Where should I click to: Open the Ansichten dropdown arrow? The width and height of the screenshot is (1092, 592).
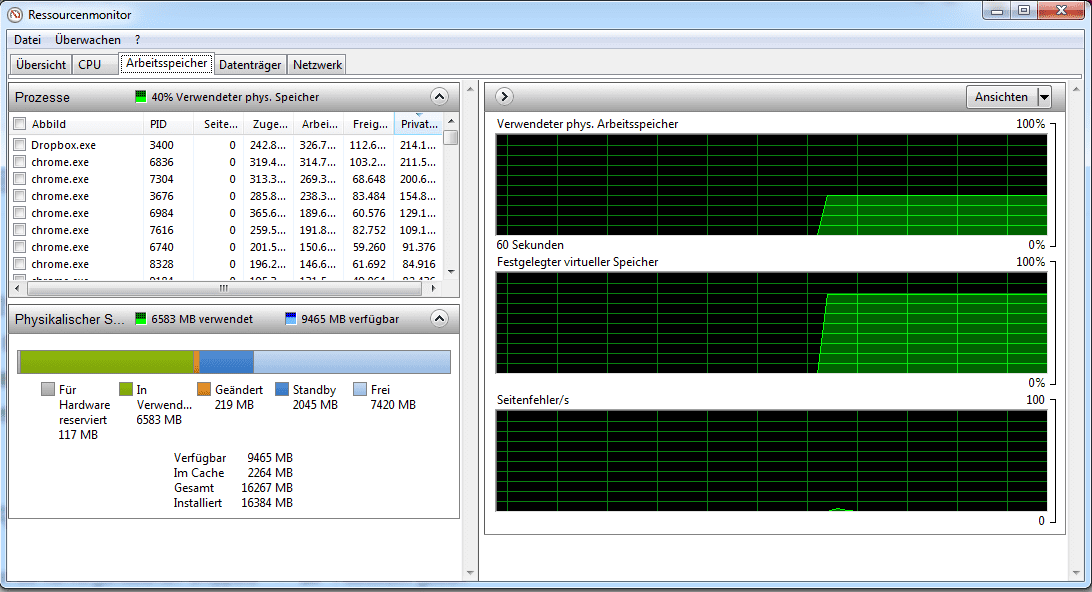(x=1044, y=97)
